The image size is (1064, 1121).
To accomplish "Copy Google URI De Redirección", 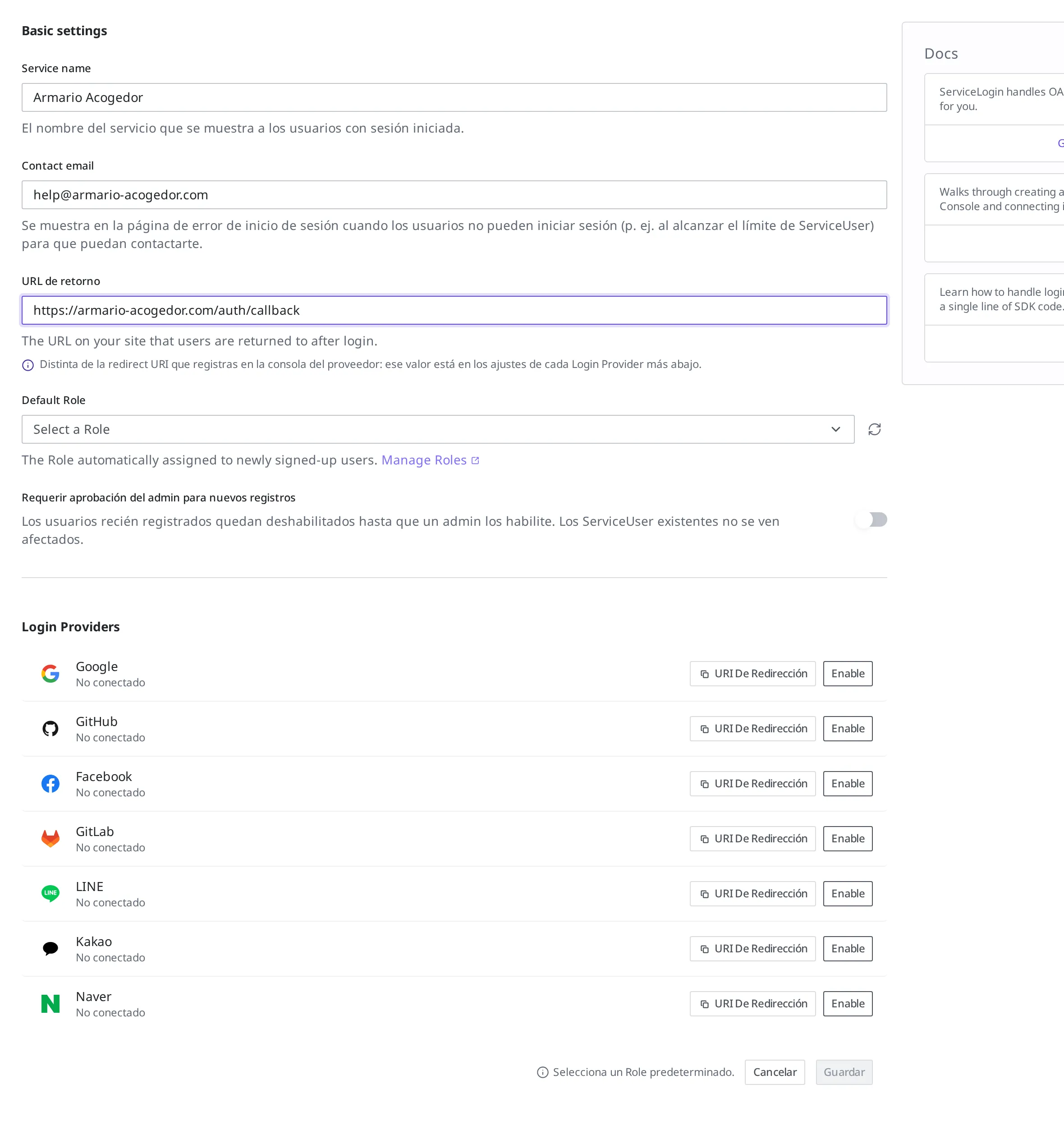I will pos(752,673).
